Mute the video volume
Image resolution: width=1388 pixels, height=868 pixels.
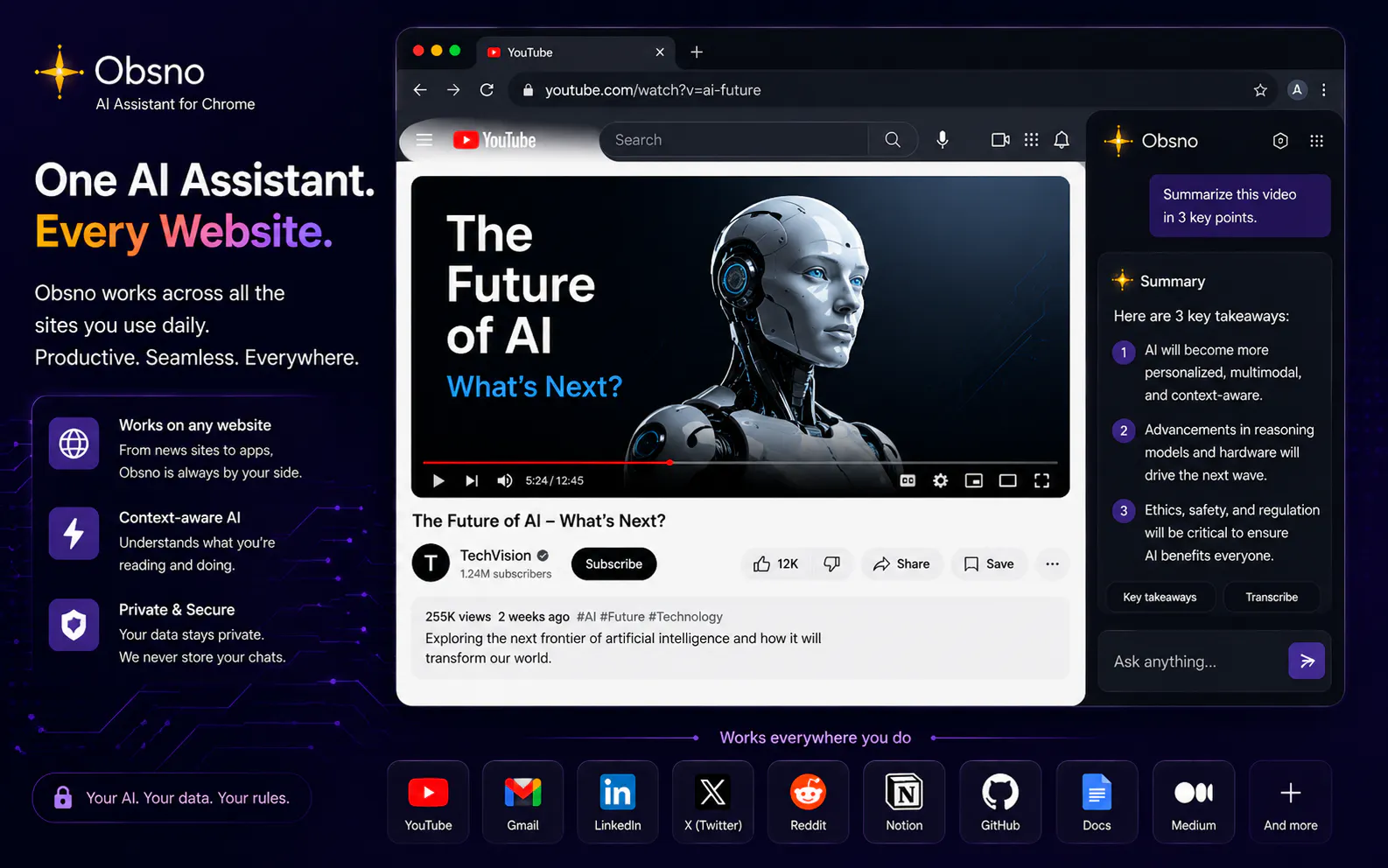[x=504, y=480]
